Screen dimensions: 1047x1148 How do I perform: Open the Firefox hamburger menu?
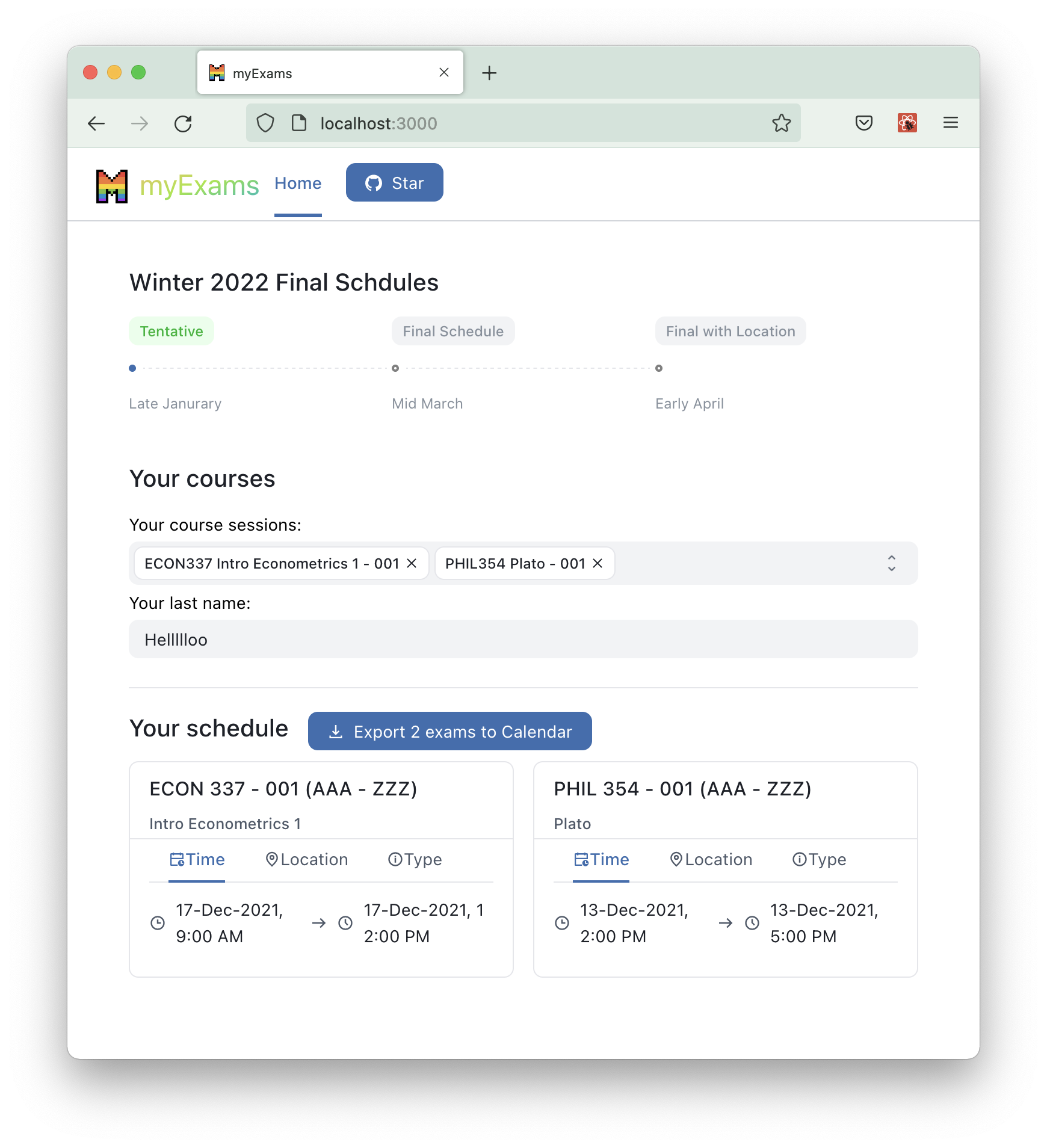pyautogui.click(x=950, y=123)
